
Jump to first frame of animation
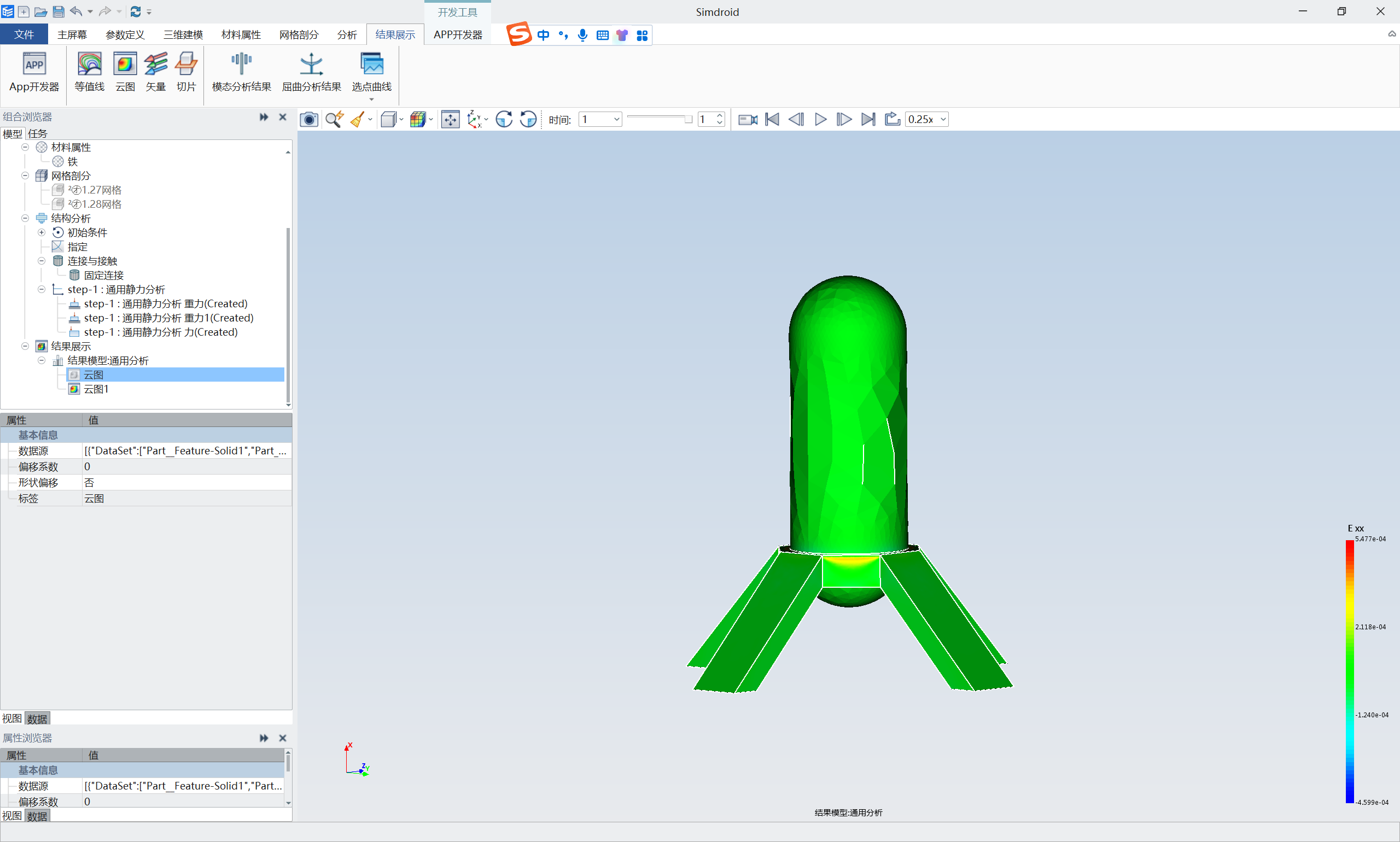click(x=772, y=119)
